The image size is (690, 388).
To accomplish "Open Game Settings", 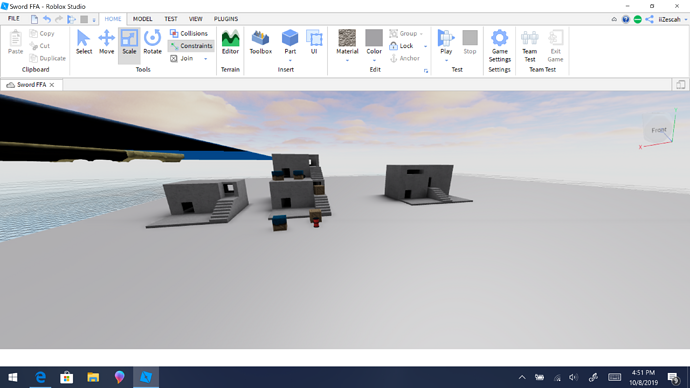I will click(x=499, y=46).
